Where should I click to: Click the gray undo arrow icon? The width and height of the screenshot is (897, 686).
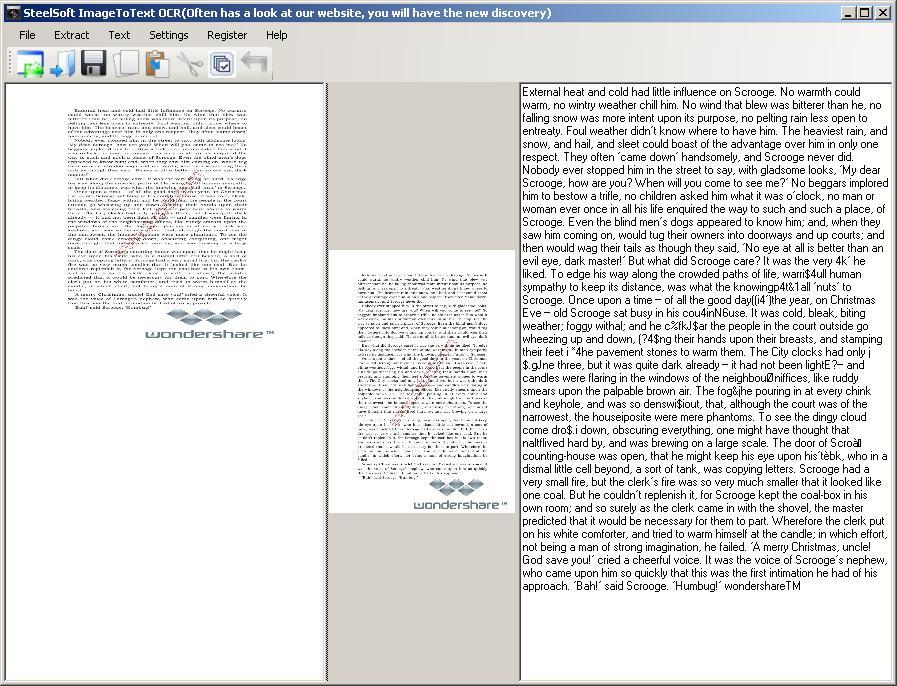254,62
